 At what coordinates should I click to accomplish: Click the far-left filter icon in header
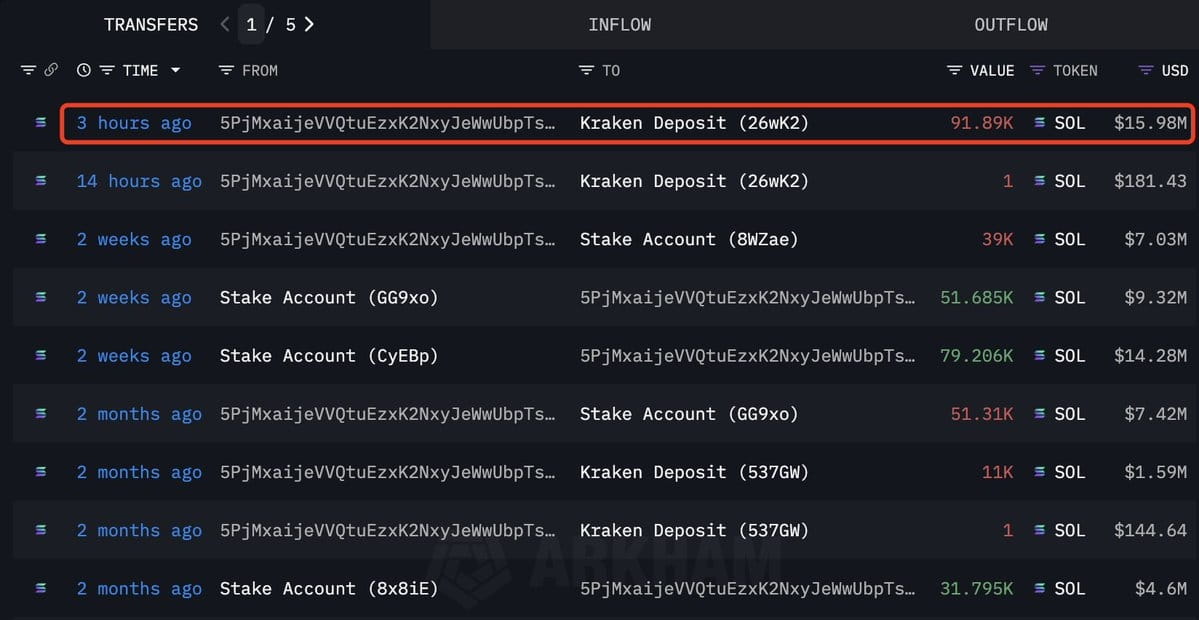click(x=28, y=70)
